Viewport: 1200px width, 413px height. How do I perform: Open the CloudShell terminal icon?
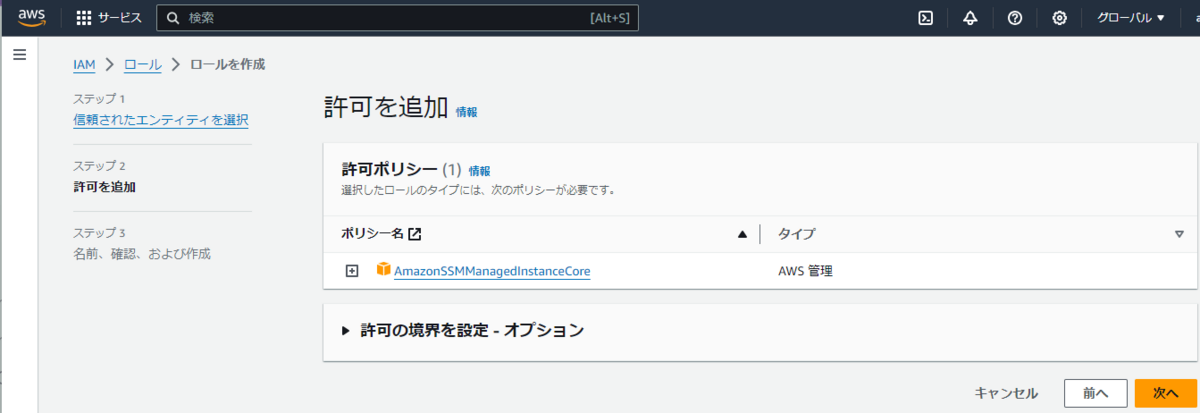pos(926,18)
